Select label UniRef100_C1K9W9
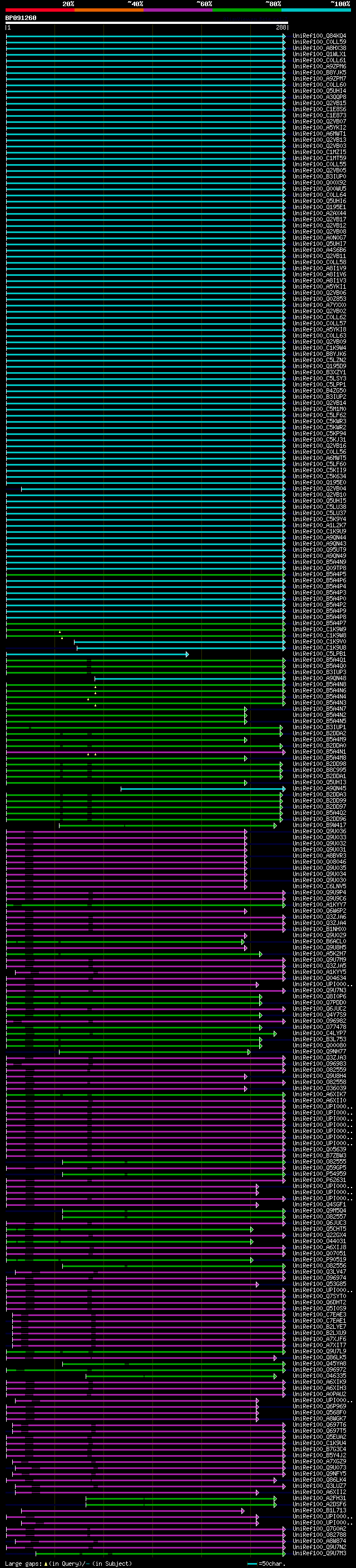Image resolution: width=356 pixels, height=1568 pixels. pyautogui.click(x=319, y=630)
